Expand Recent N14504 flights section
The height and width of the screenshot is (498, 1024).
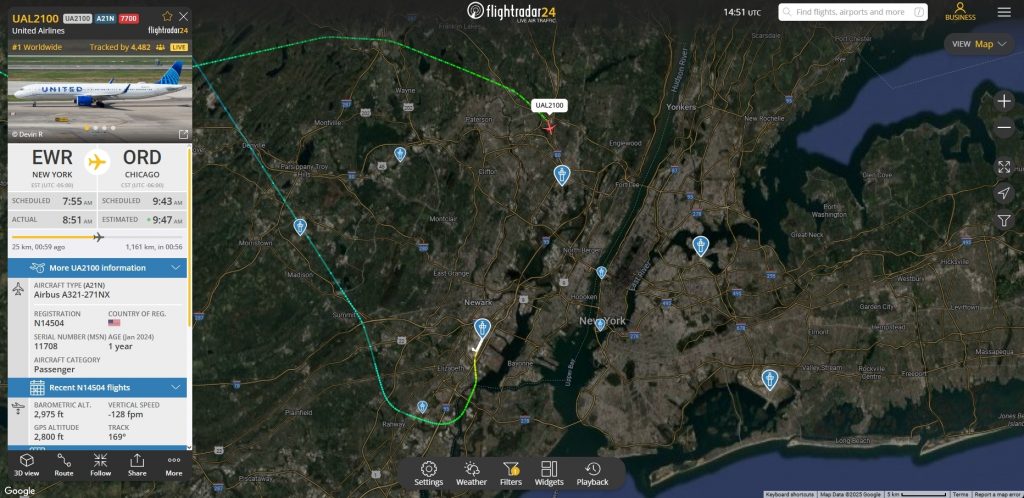coord(97,388)
